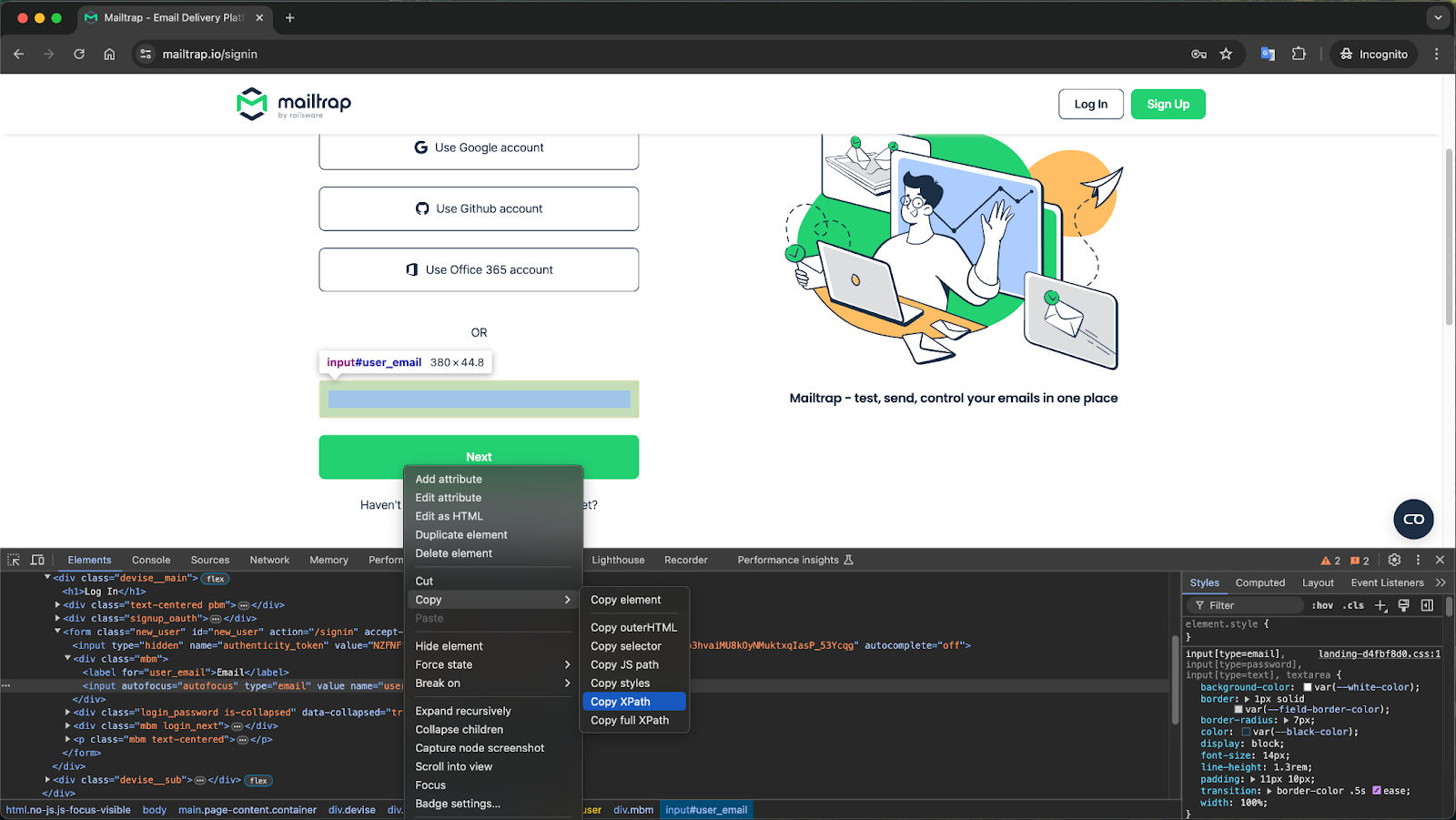1456x820 pixels.
Task: Click the Google Translate icon in address bar
Action: coord(1268,55)
